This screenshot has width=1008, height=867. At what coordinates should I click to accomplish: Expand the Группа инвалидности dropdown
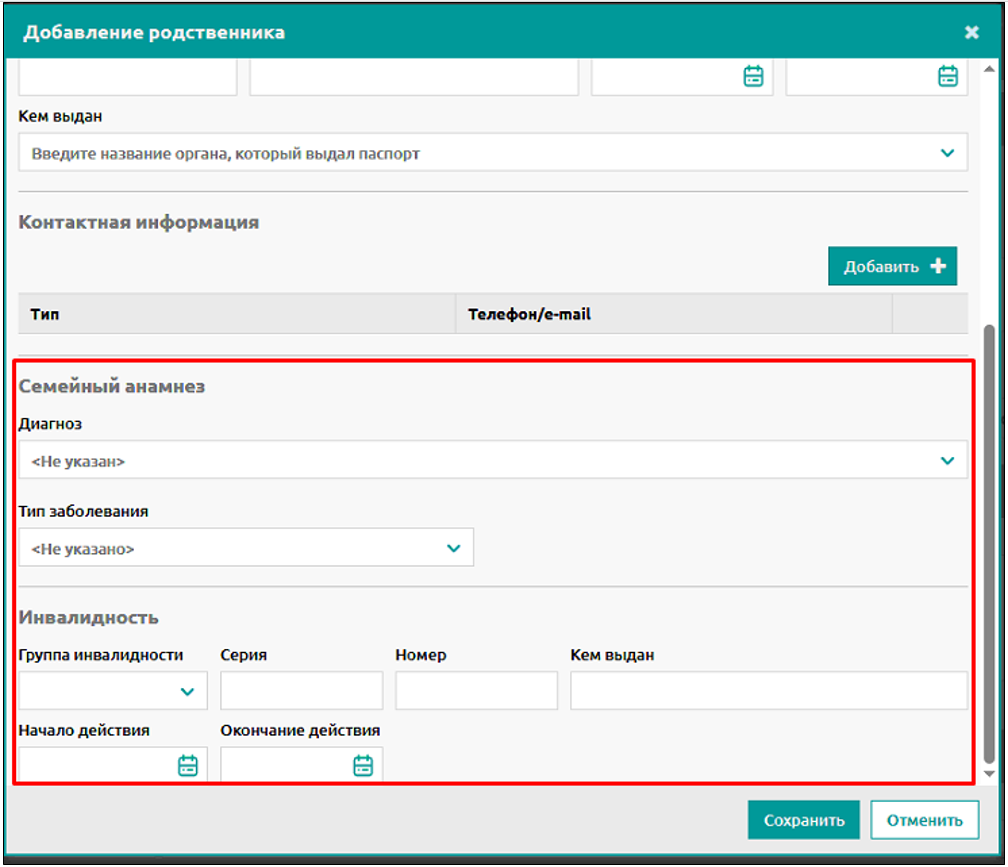pyautogui.click(x=187, y=691)
